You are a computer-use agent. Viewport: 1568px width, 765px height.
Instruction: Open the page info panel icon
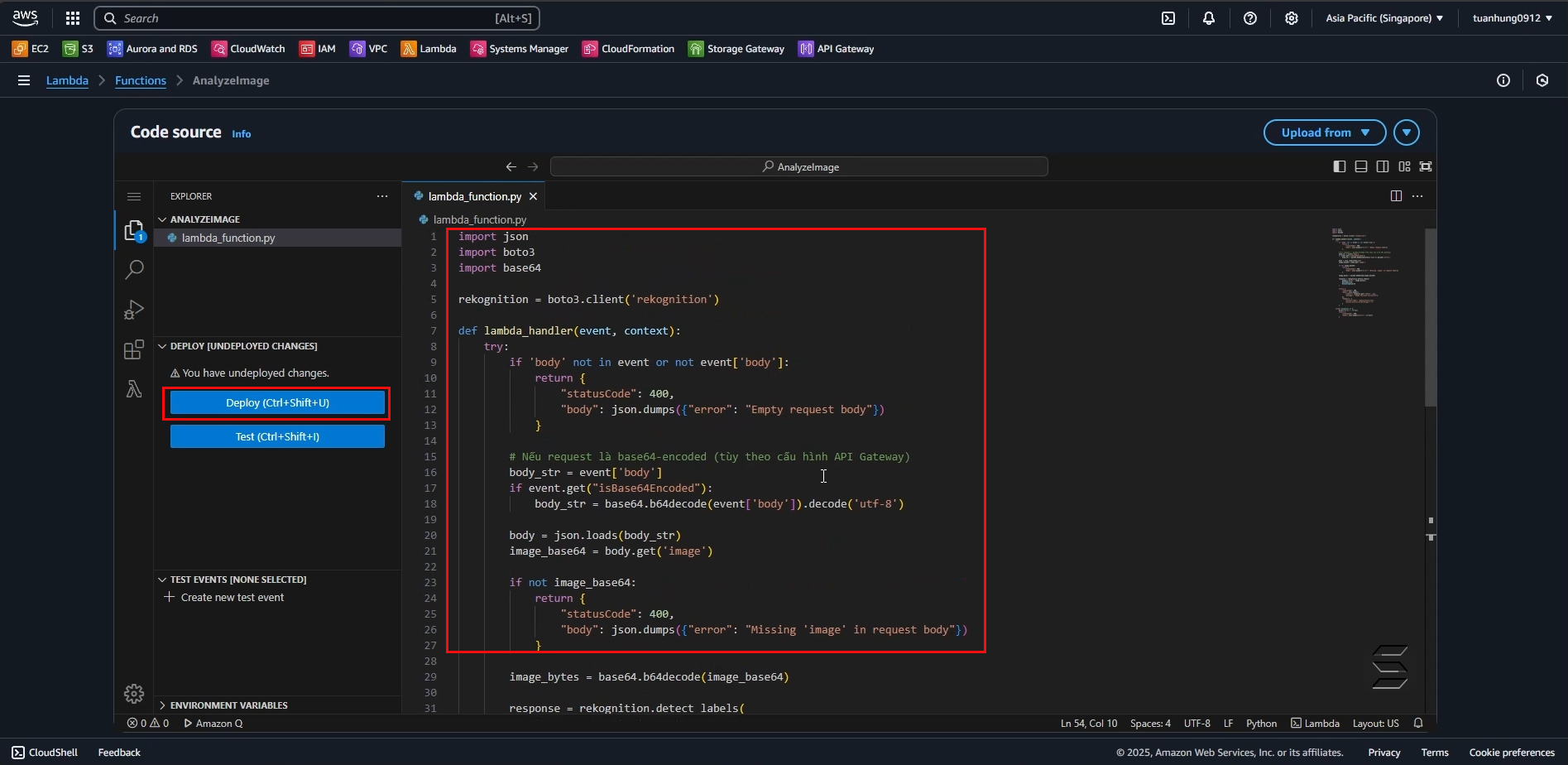coord(1503,80)
